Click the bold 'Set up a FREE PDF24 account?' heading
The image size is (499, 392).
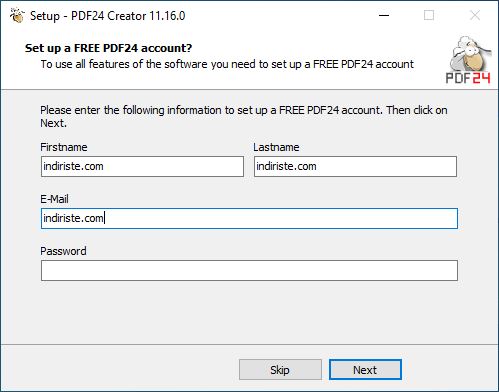tap(109, 48)
